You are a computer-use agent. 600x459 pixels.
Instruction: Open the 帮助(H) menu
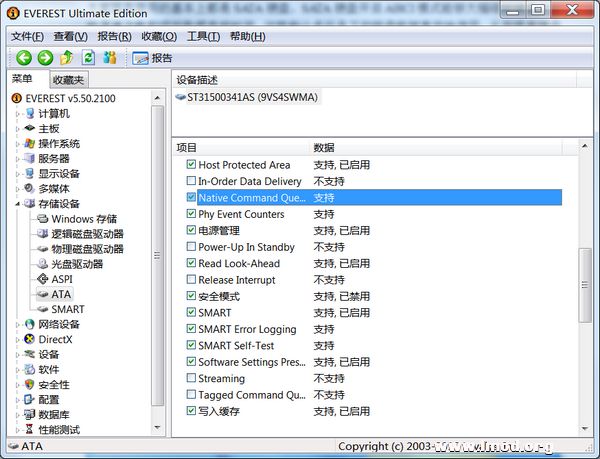click(247, 37)
